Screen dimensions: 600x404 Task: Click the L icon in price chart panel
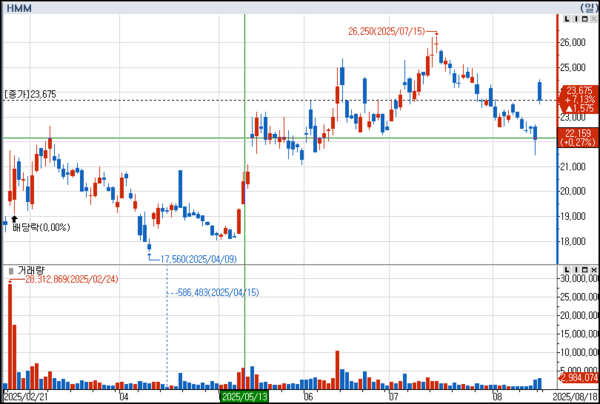565,19
